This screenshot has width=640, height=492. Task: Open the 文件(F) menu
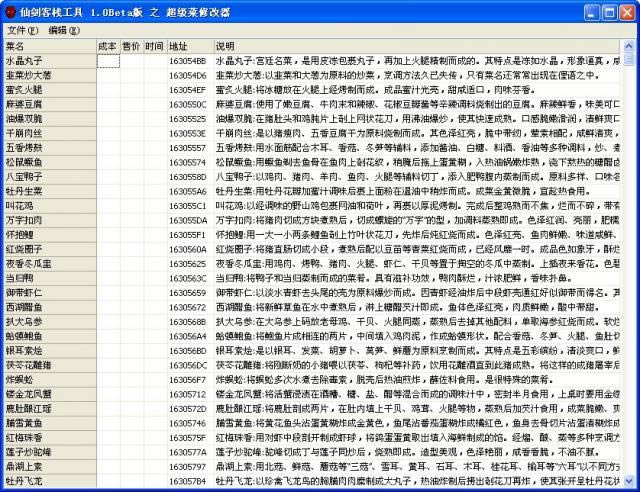tap(21, 30)
